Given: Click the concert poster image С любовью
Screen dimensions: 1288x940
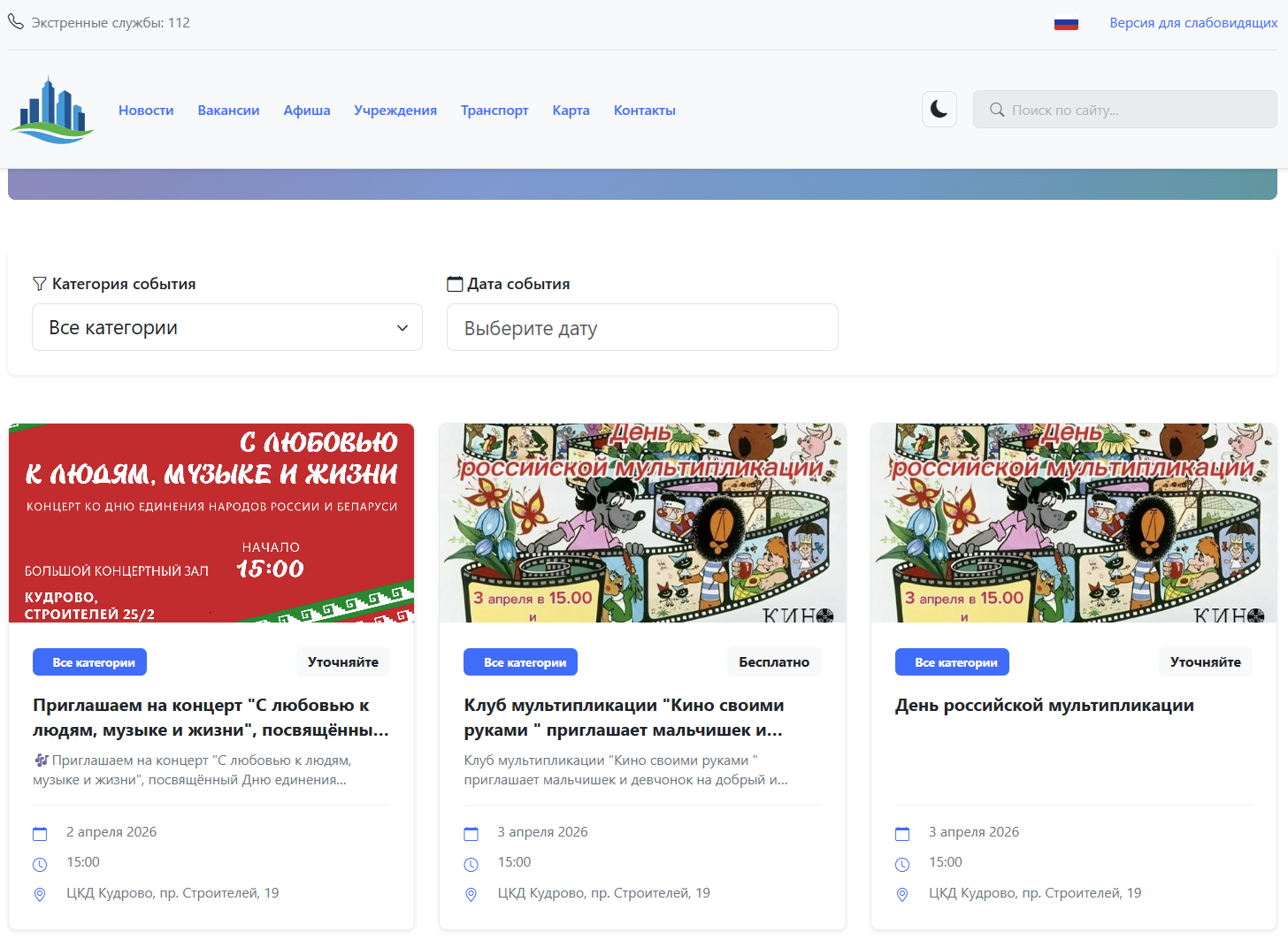Looking at the screenshot, I should (x=211, y=522).
